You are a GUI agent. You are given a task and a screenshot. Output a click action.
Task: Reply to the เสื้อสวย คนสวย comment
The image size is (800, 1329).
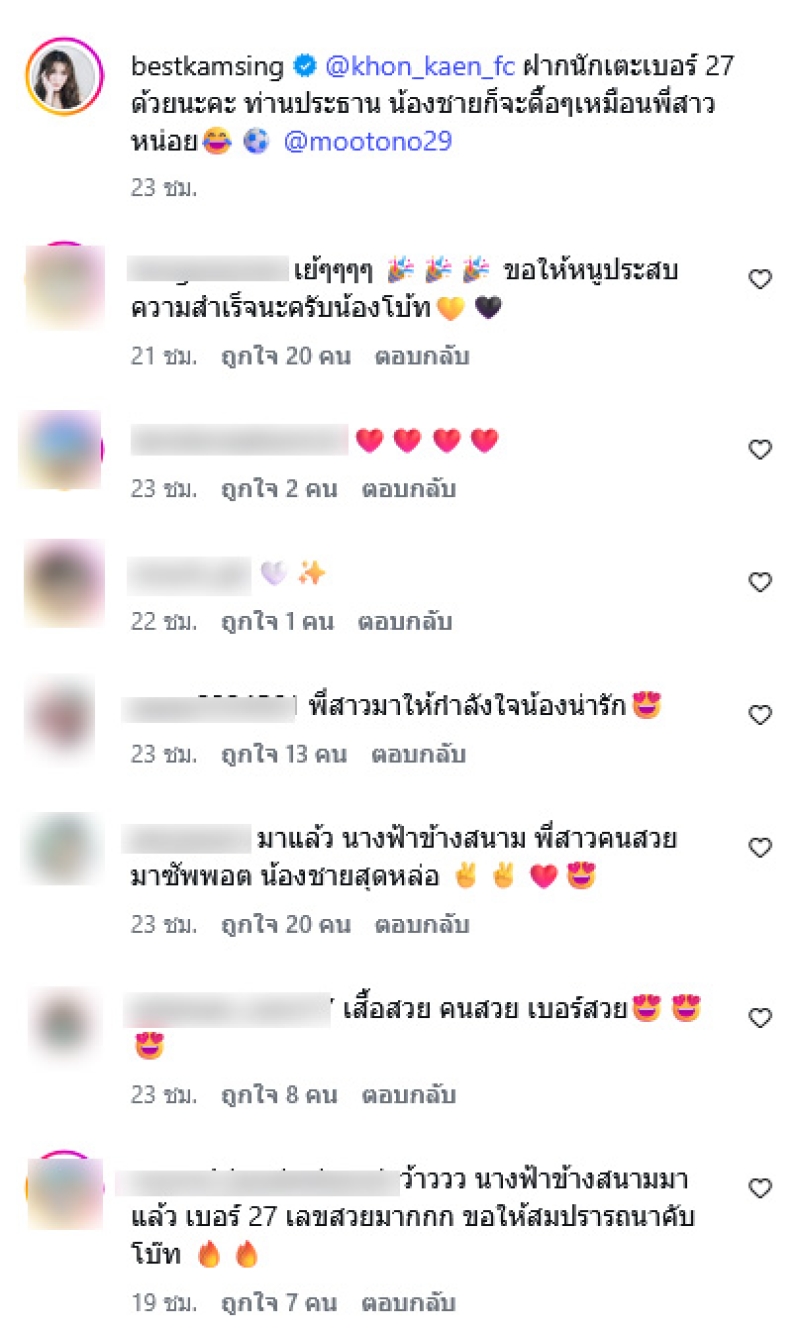(409, 1094)
